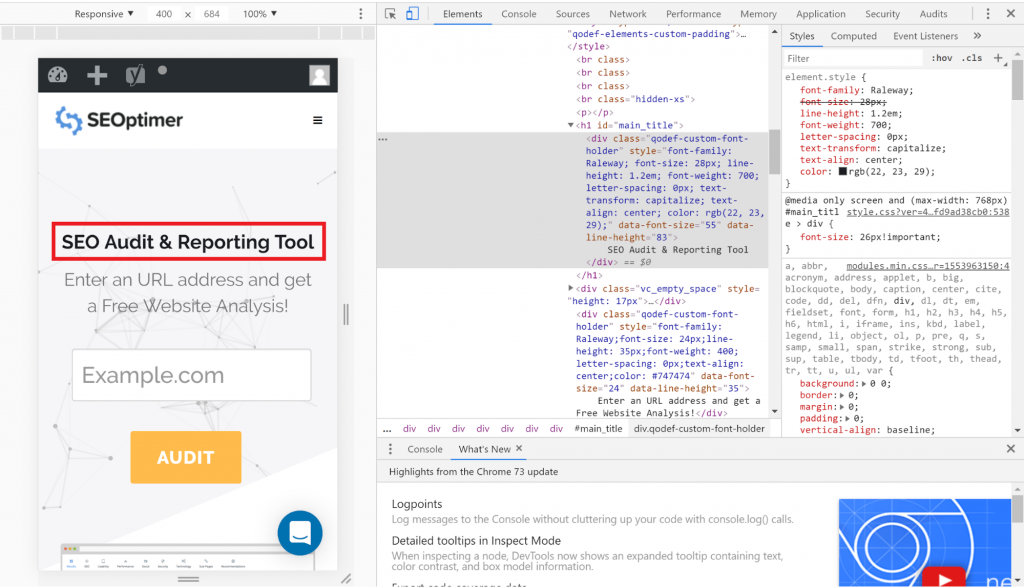The width and height of the screenshot is (1024, 587).
Task: Click the chat bubble icon on the webpage
Action: point(299,533)
